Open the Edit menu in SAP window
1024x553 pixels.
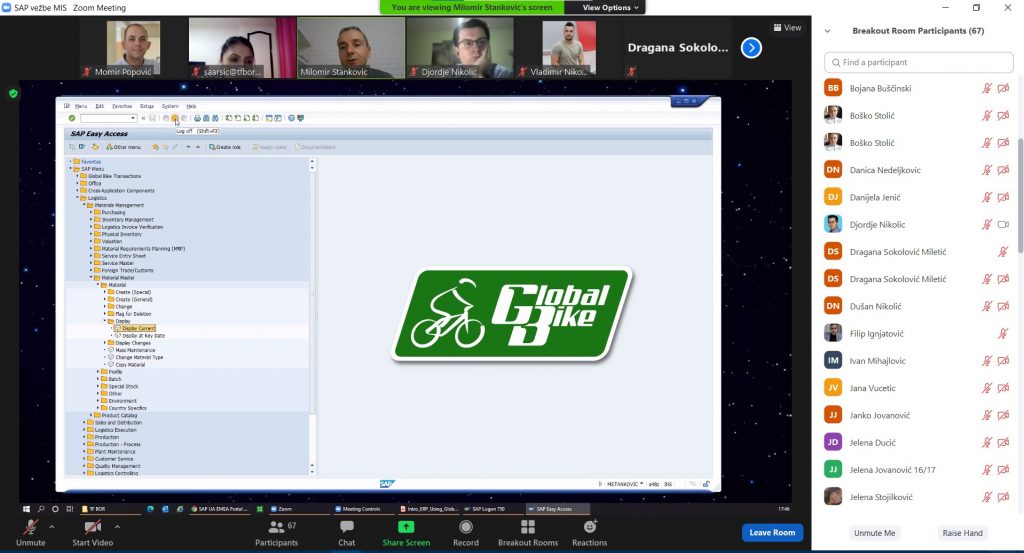99,106
